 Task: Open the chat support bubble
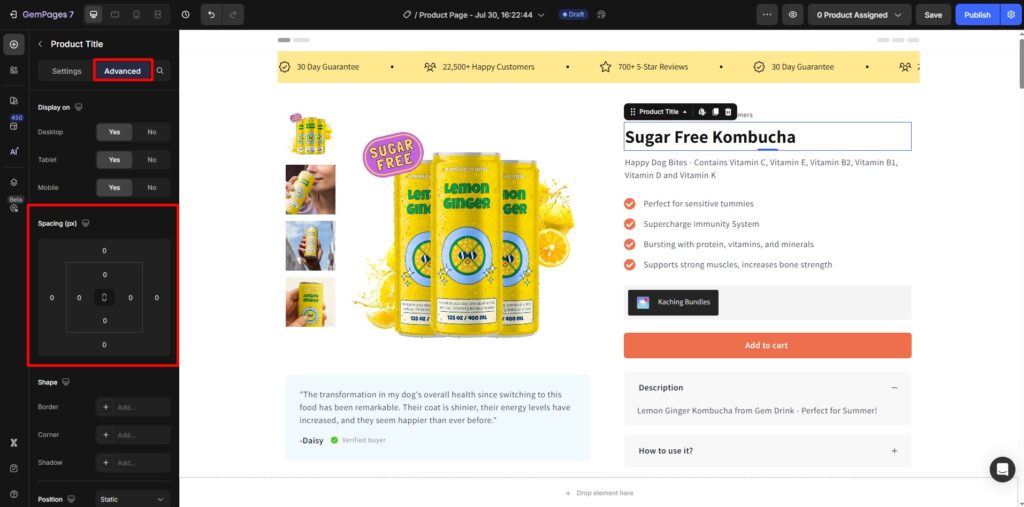tap(1002, 469)
